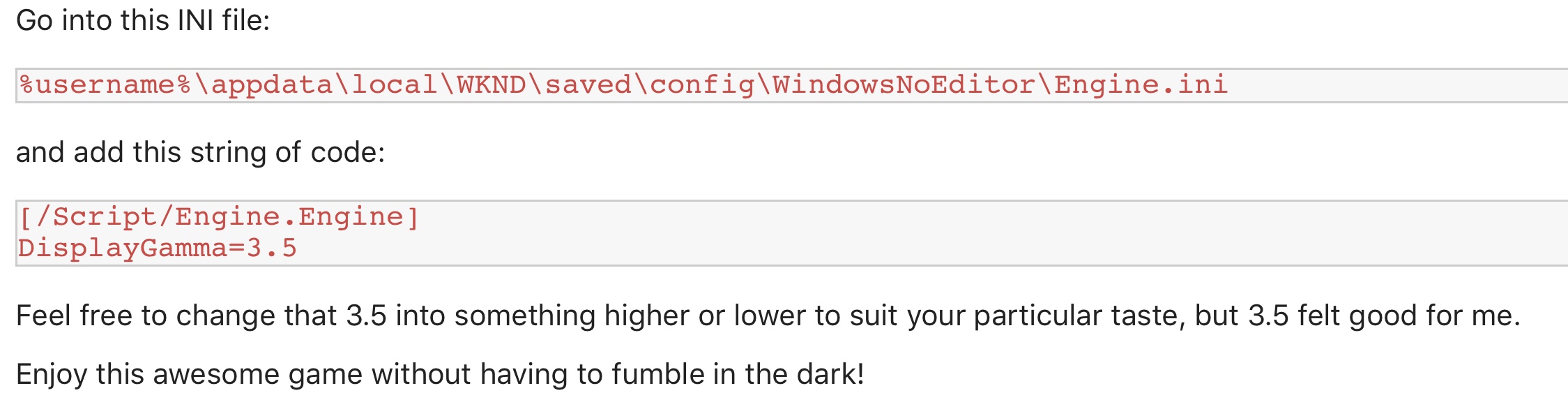Click the "Go into this INI file:" line
This screenshot has height=416, width=1568.
coord(143,21)
